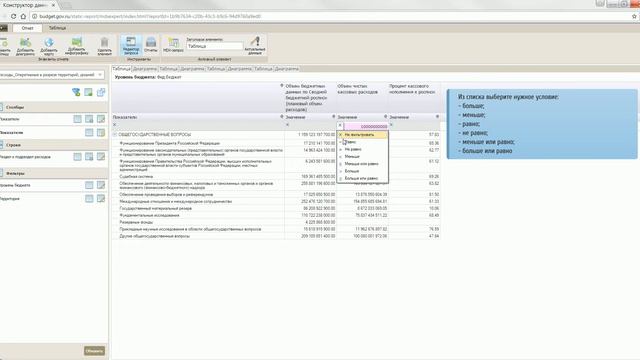This screenshot has height=360, width=640.
Task: Click the pencil edit icon in Уровень бюджета row
Action: (x=101, y=185)
